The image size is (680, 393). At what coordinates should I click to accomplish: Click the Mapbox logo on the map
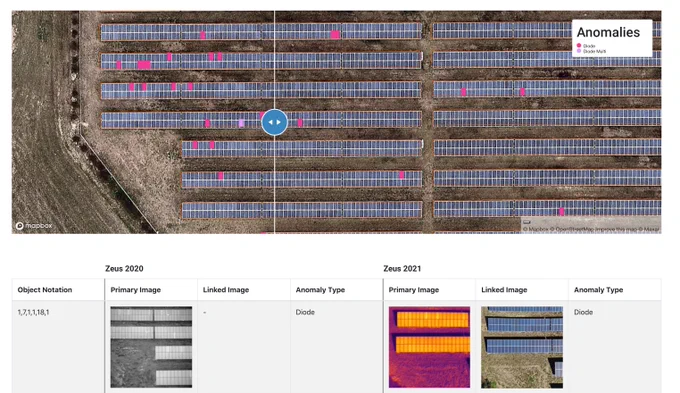pos(34,226)
